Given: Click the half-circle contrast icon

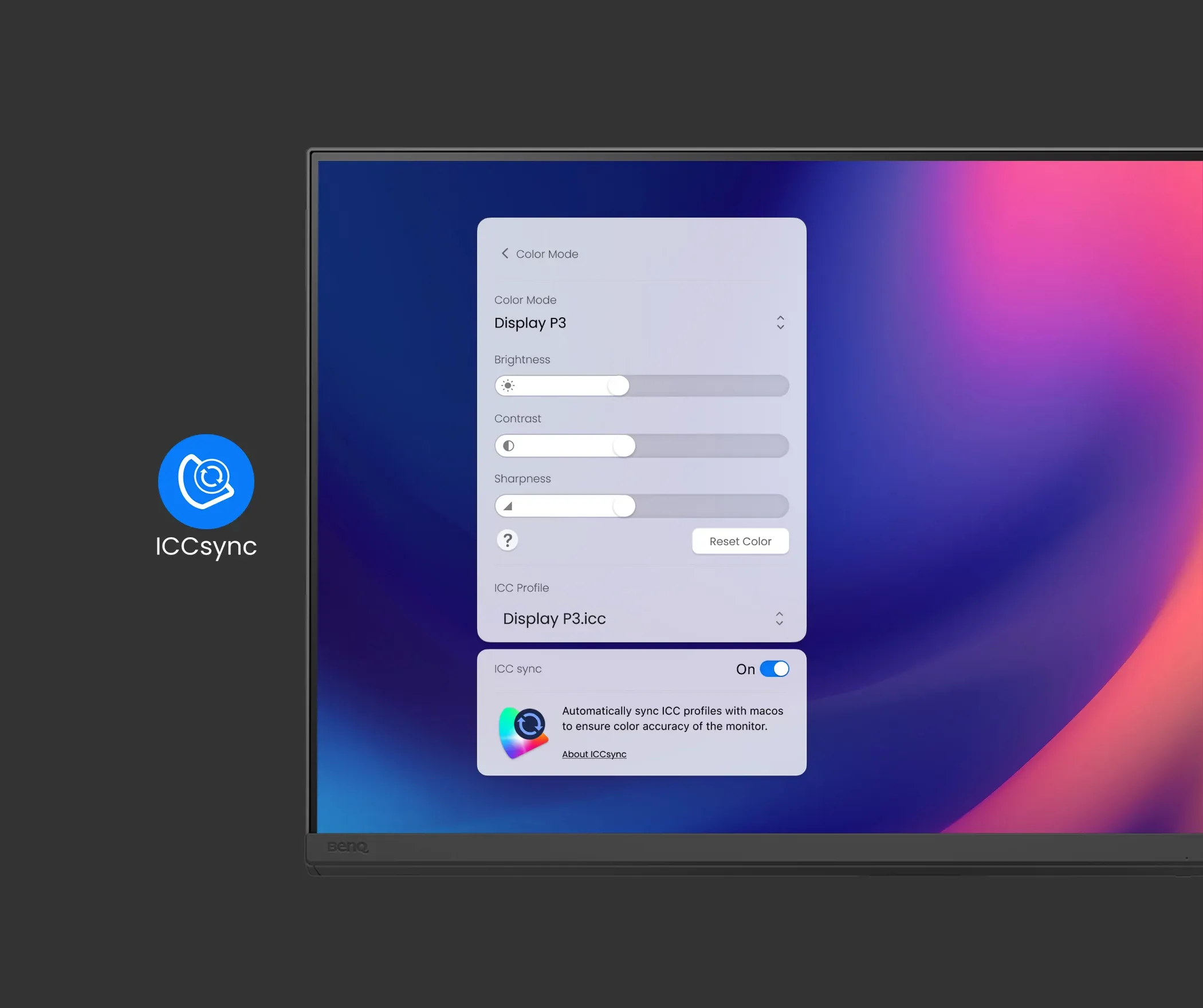Looking at the screenshot, I should click(x=508, y=446).
